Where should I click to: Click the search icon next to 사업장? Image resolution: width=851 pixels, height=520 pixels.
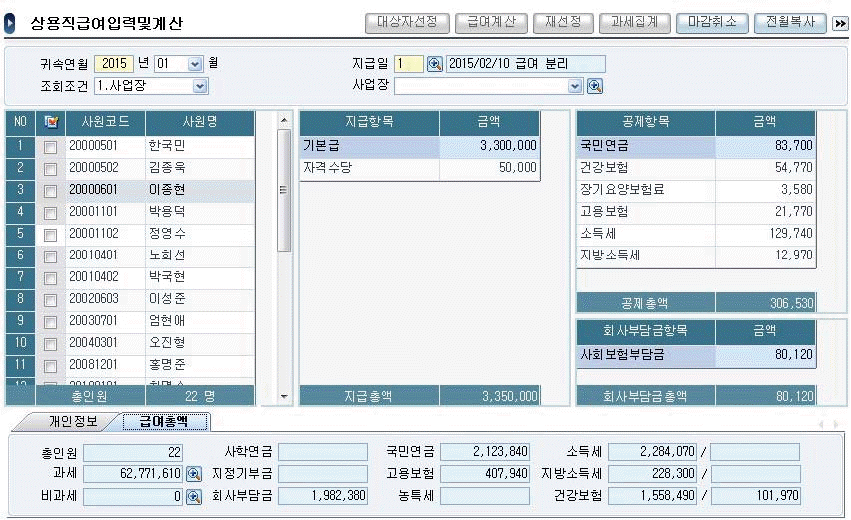[x=594, y=86]
